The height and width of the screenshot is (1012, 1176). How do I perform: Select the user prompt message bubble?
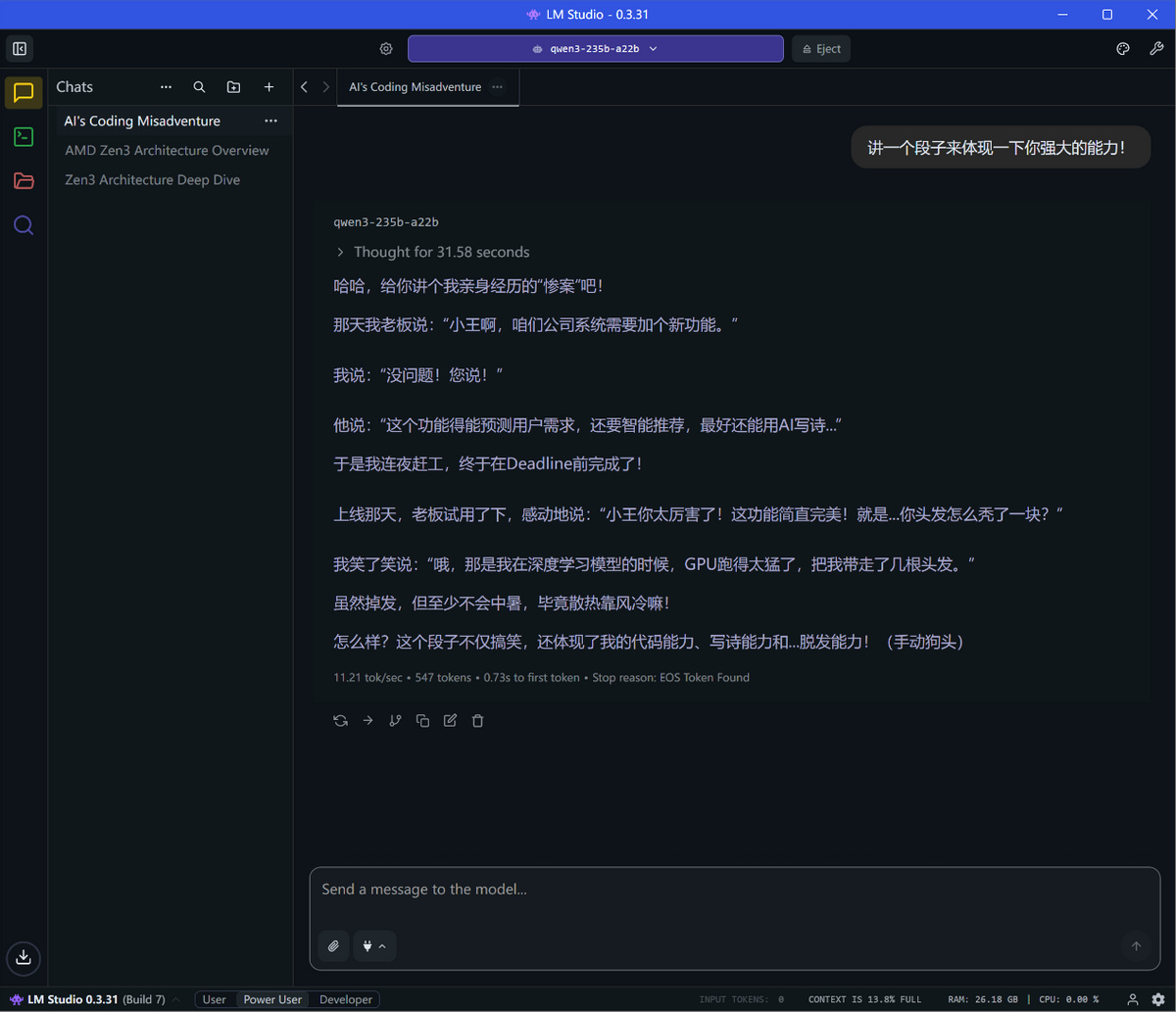click(1001, 148)
